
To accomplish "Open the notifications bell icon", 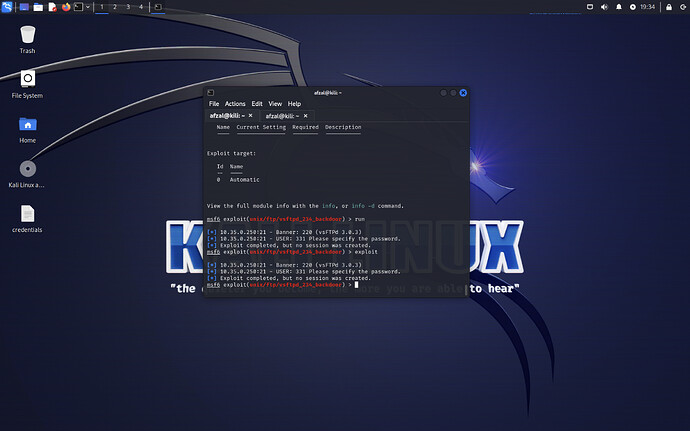I will [618, 7].
